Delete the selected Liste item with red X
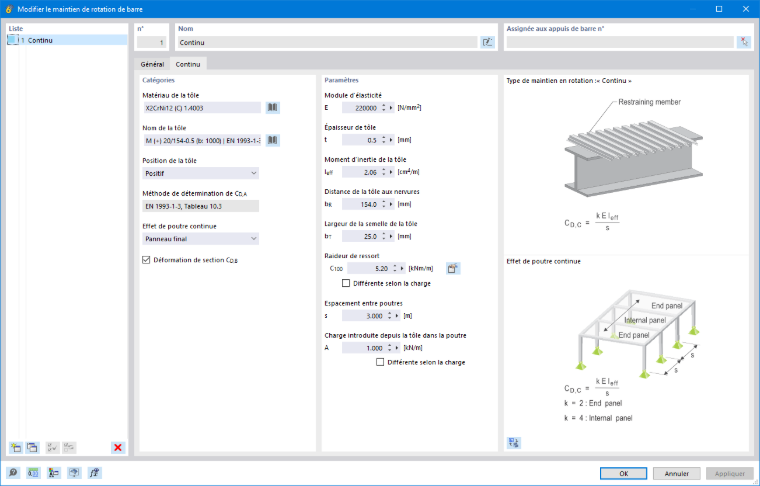The image size is (760, 486). 118,447
